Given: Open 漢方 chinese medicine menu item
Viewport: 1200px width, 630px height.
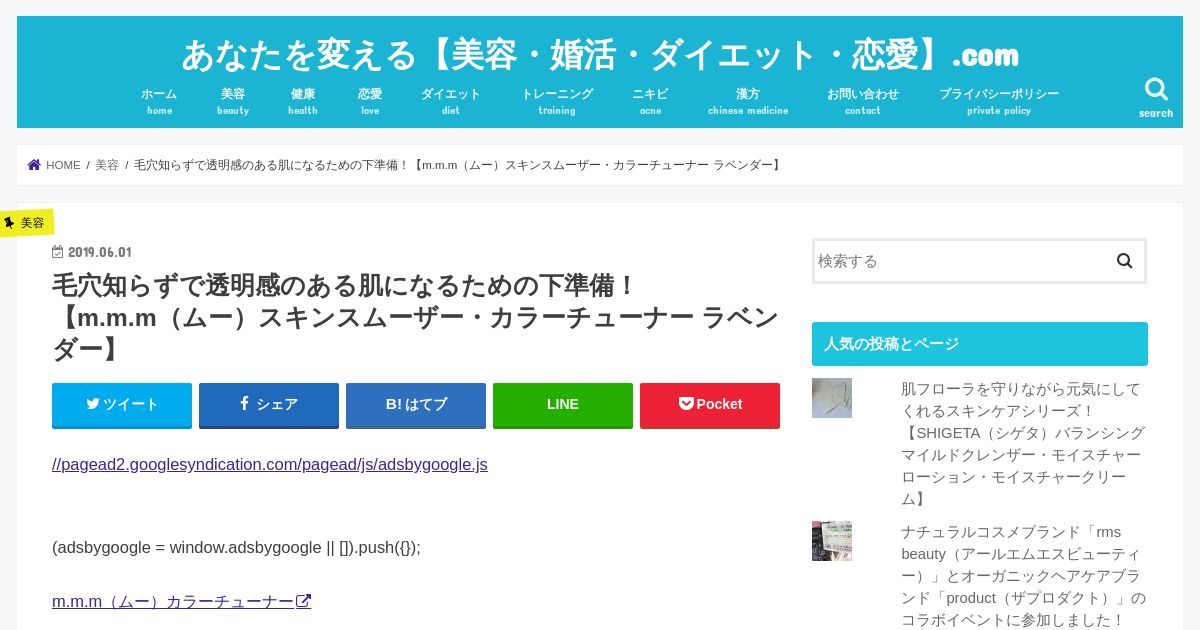Looking at the screenshot, I should click(x=748, y=101).
